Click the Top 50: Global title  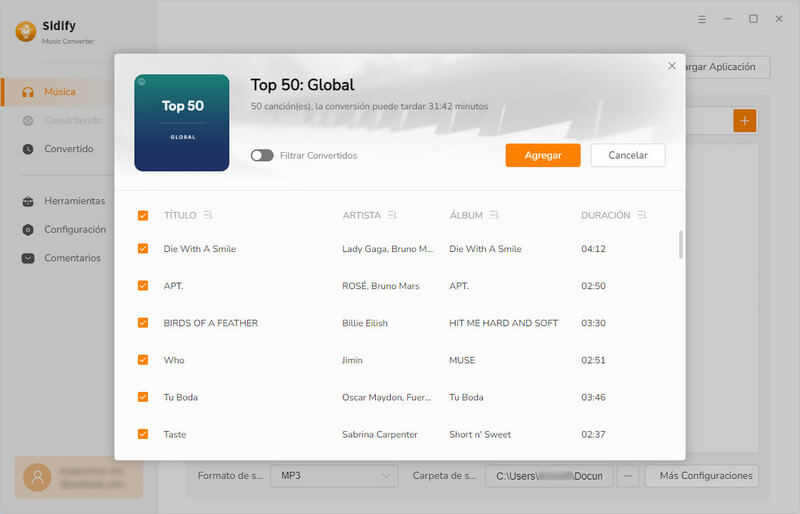[302, 85]
